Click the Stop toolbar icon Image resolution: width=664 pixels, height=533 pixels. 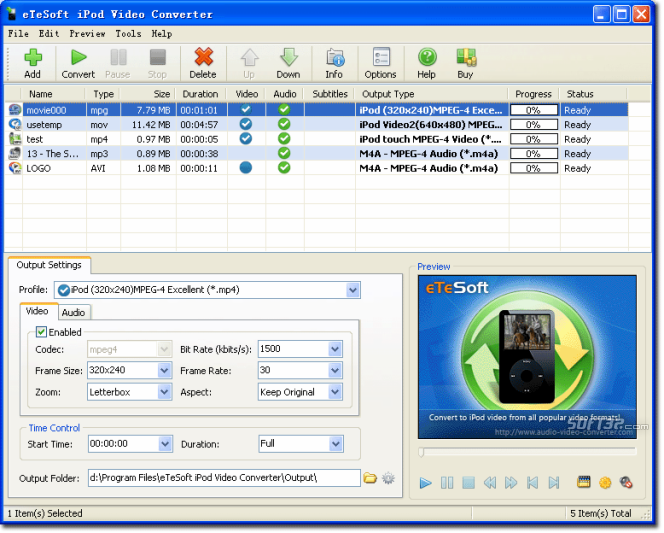(157, 64)
